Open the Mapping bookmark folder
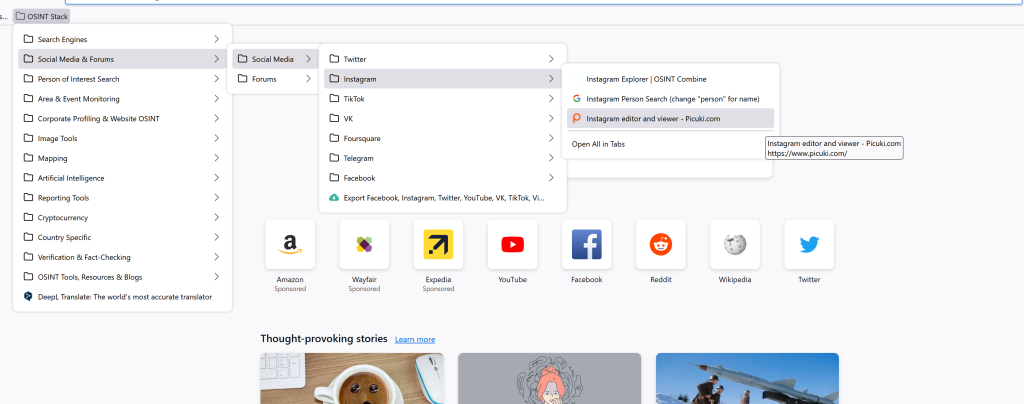The image size is (1024, 404). click(122, 158)
